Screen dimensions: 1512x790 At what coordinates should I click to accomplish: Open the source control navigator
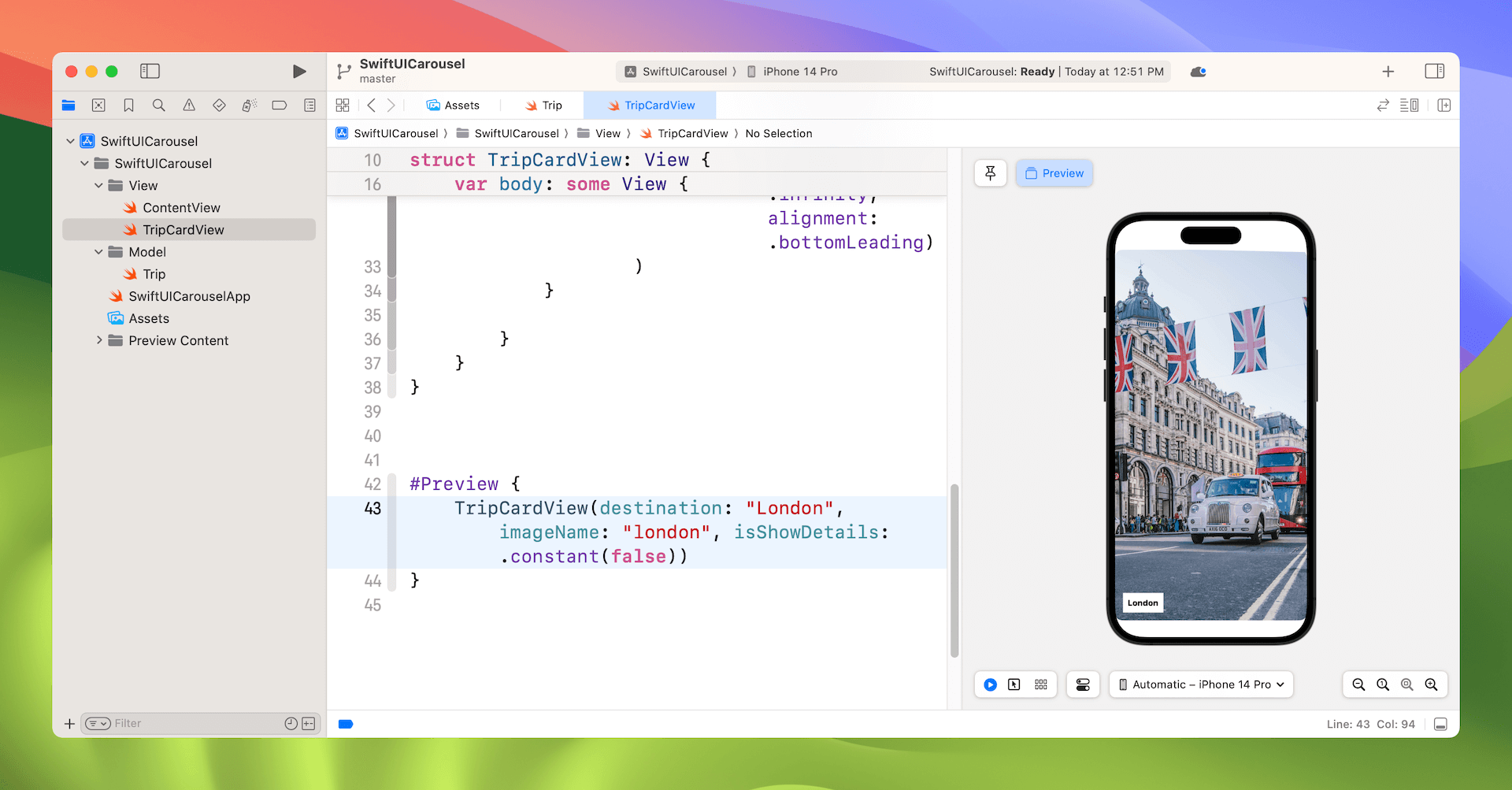pos(98,106)
